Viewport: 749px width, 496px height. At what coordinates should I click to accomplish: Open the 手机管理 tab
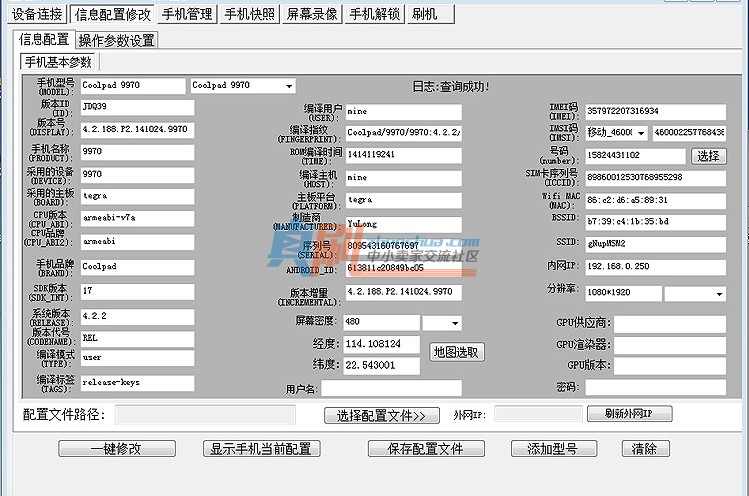(x=187, y=14)
